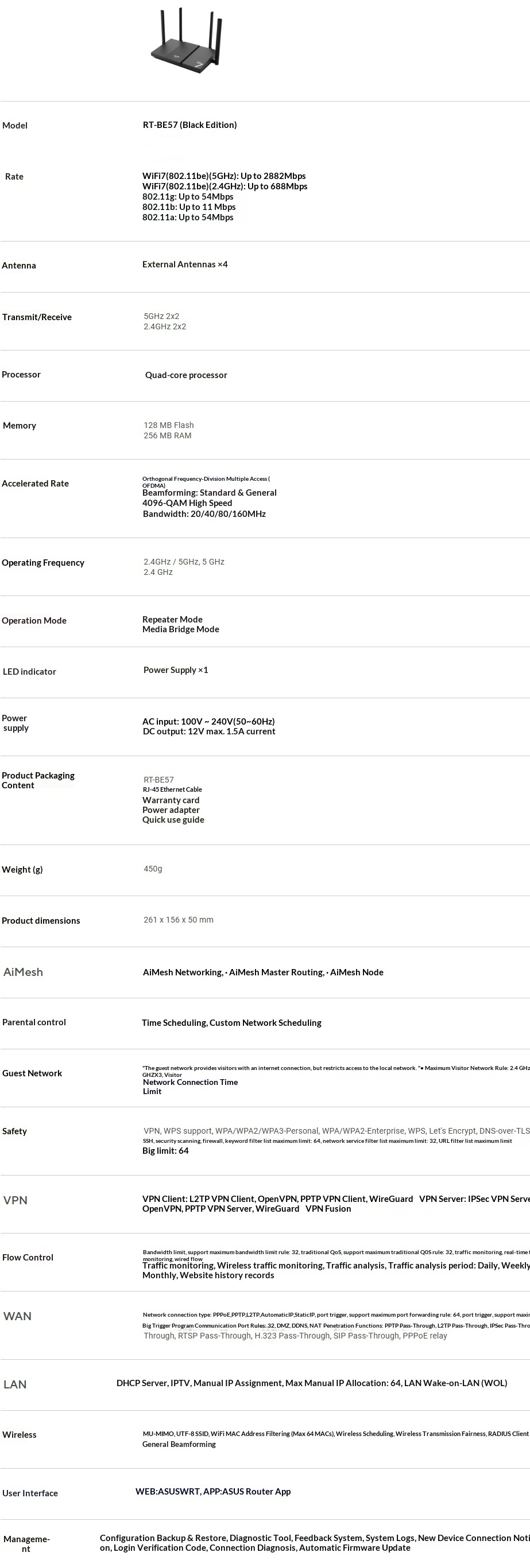Click the Memory specification label
The width and height of the screenshot is (530, 1568).
click(20, 426)
